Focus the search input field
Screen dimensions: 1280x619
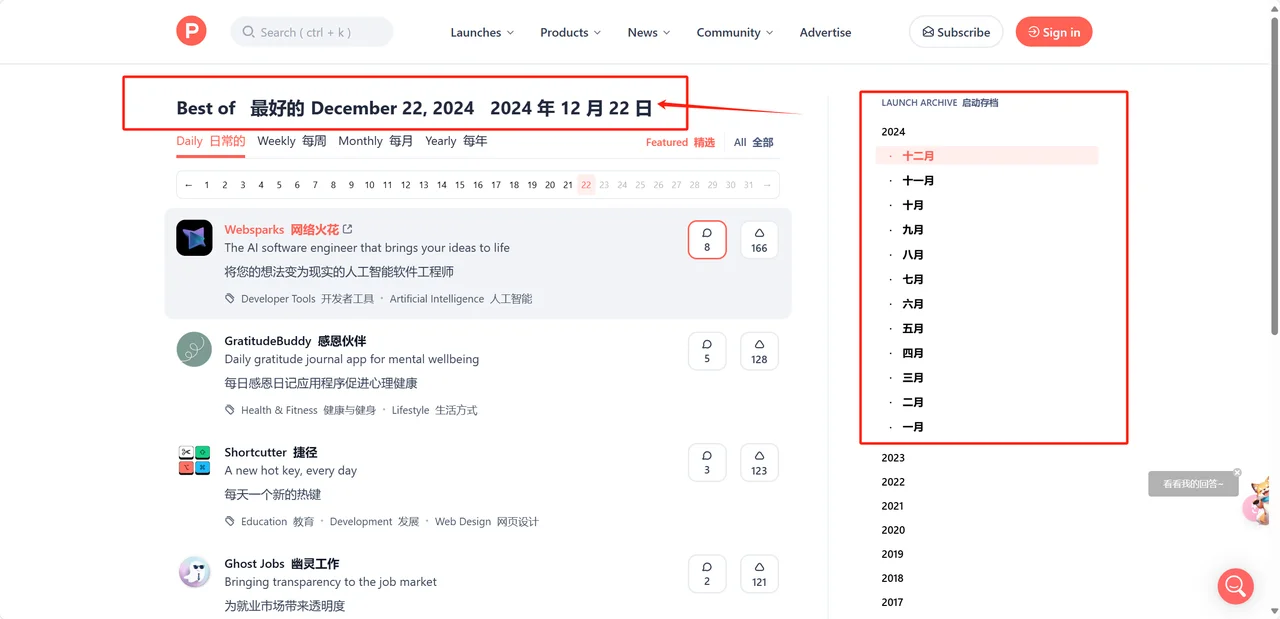tap(312, 32)
